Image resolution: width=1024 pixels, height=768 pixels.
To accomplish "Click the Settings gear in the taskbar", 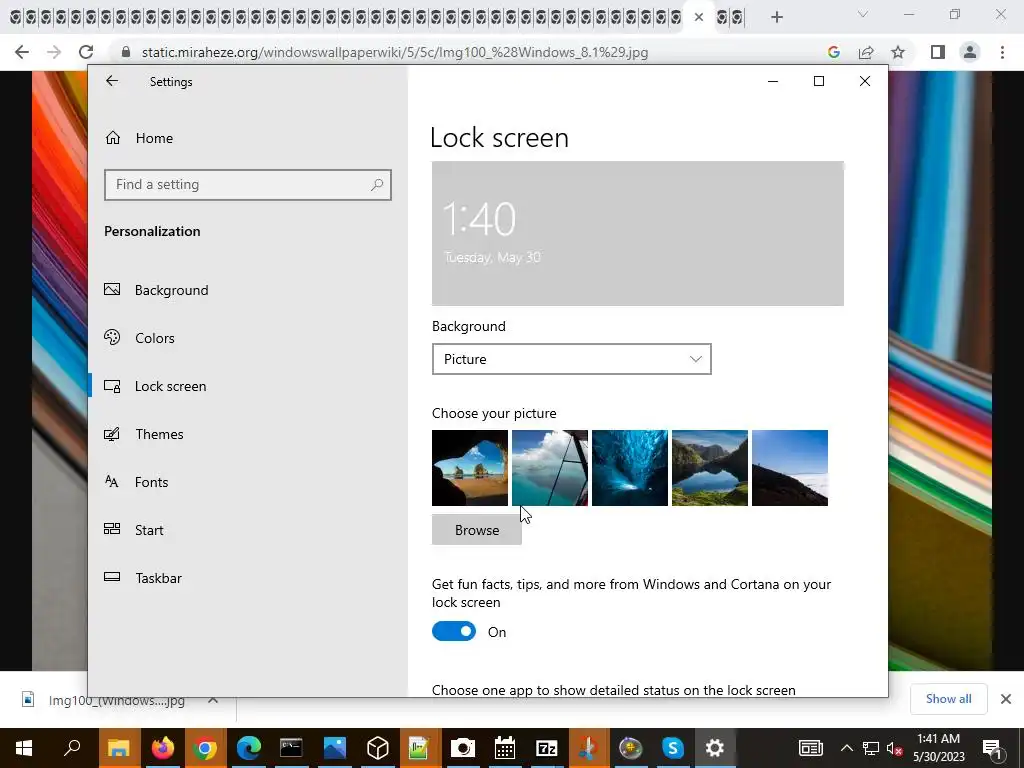I will tap(715, 748).
